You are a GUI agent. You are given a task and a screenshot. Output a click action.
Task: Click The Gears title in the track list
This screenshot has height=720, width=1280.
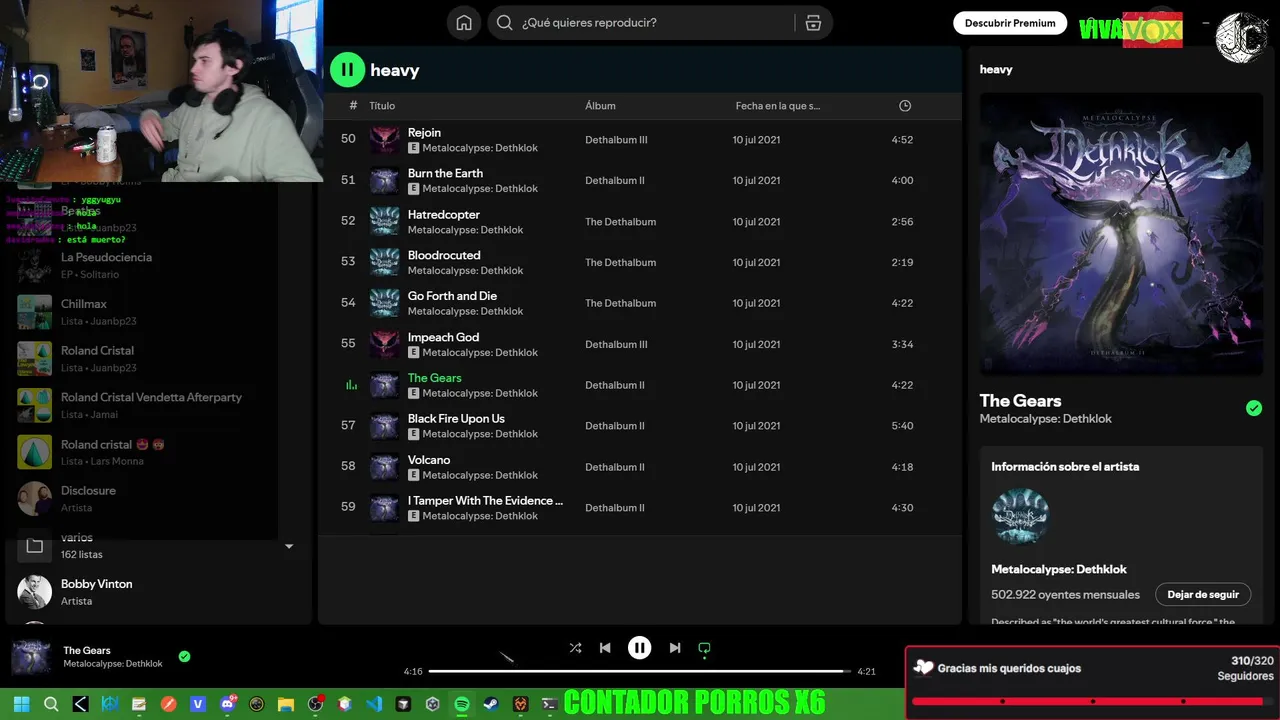[x=435, y=378]
